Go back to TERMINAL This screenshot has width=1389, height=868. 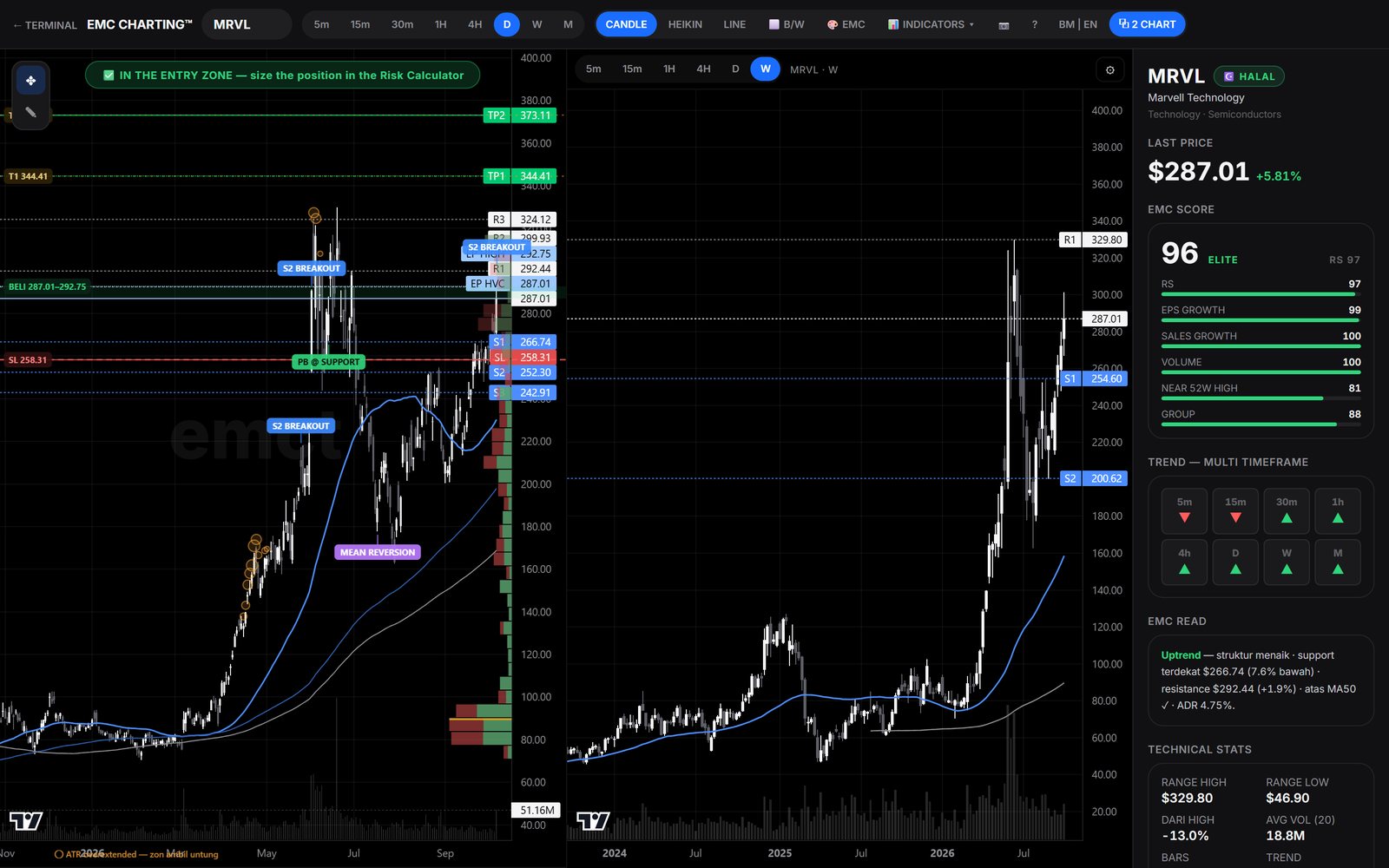pyautogui.click(x=45, y=25)
